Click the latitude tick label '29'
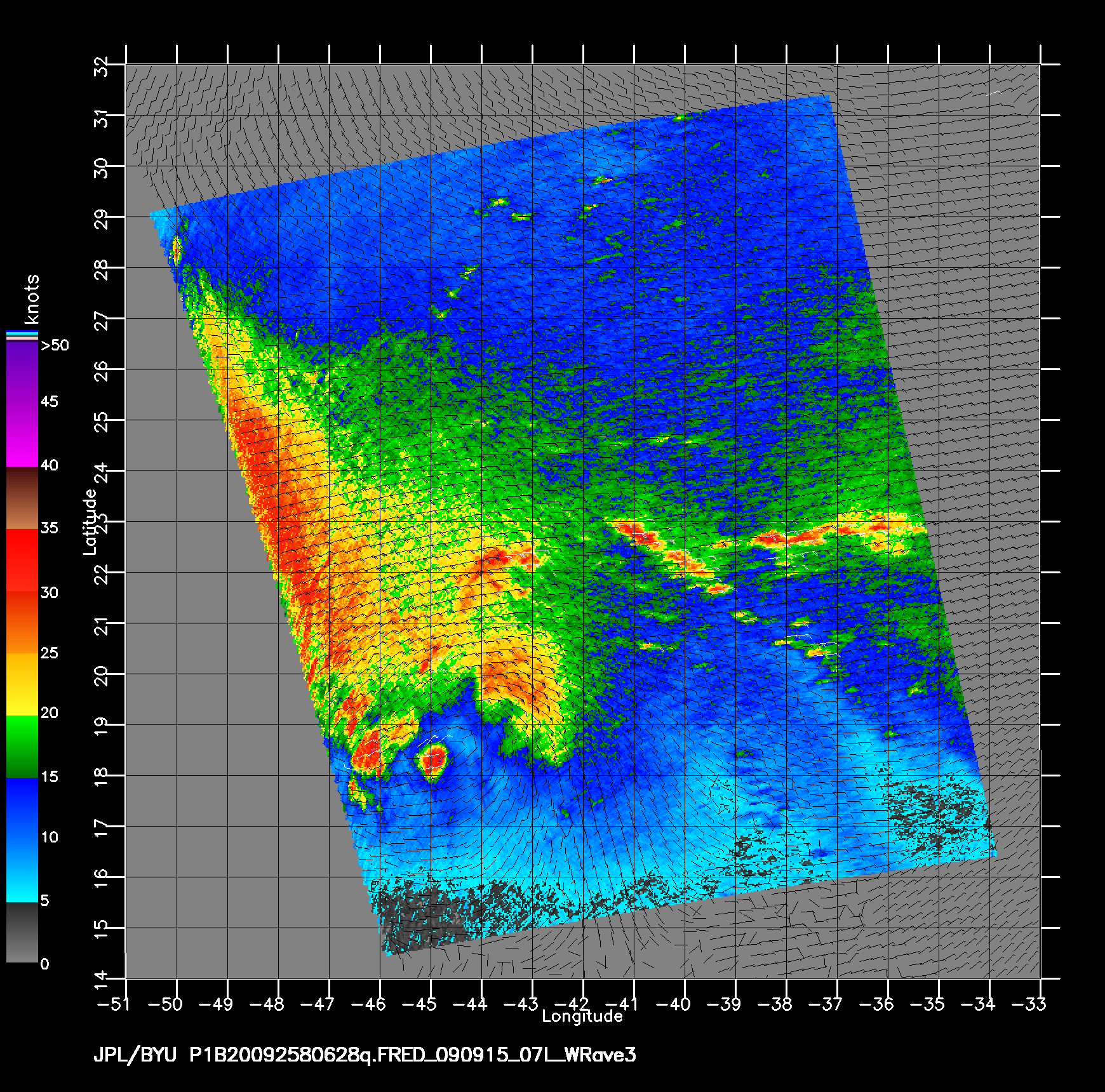Screen dimensions: 1105x1092 pos(102,219)
